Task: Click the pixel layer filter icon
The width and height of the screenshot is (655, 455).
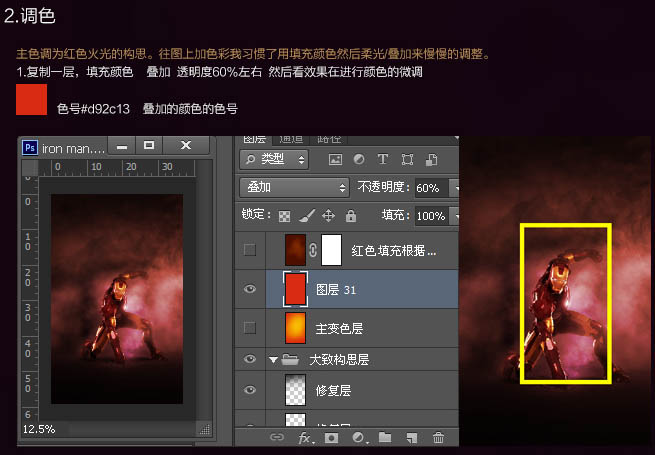Action: click(335, 160)
